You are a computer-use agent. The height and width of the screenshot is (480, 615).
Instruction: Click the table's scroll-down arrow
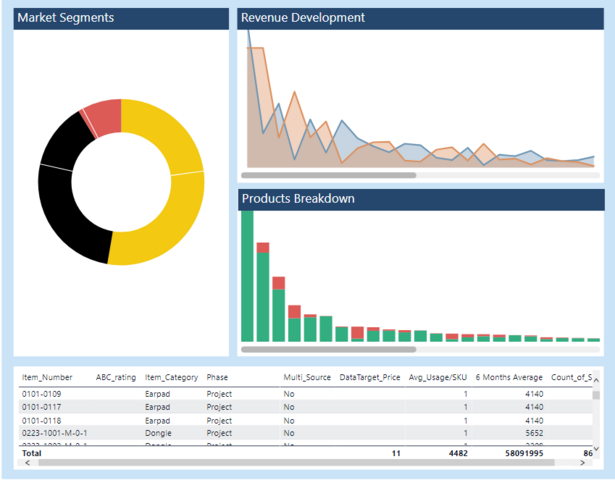[597, 449]
